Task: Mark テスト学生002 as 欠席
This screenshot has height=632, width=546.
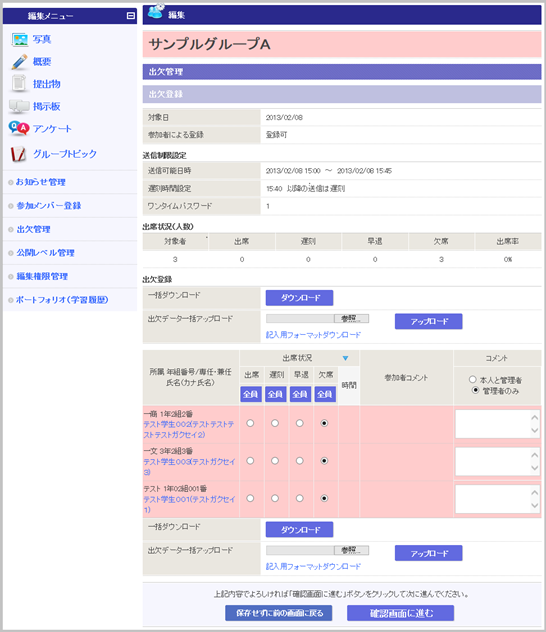Action: click(324, 423)
